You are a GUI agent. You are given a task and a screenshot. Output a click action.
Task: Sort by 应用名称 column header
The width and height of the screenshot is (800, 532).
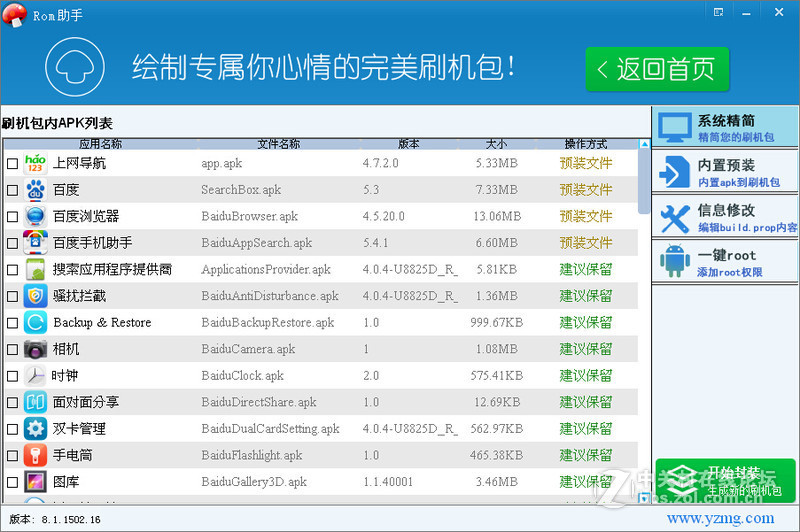pos(101,144)
